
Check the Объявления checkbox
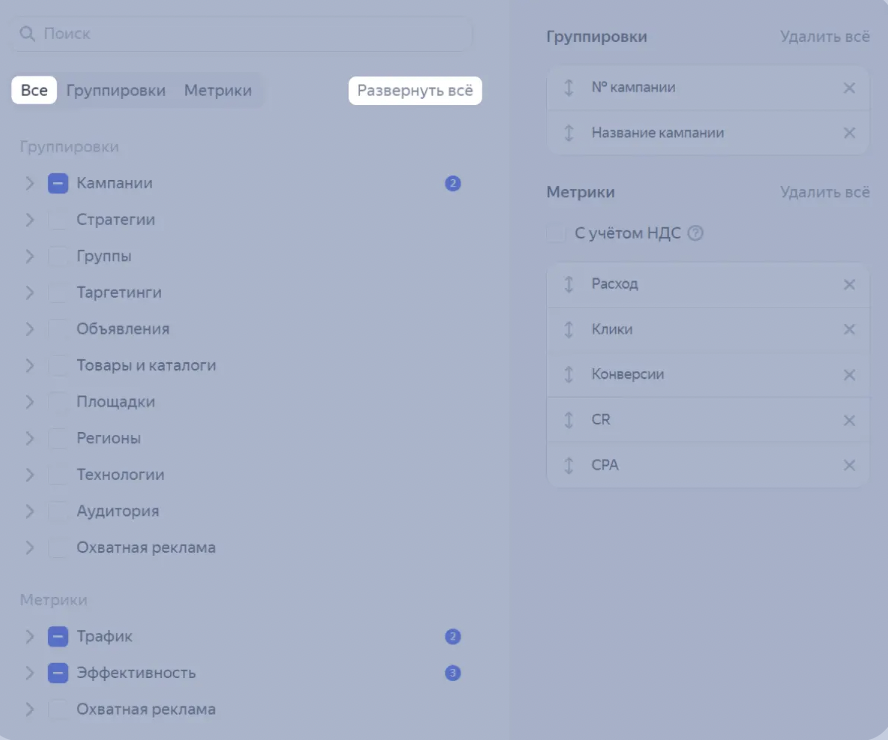(58, 329)
